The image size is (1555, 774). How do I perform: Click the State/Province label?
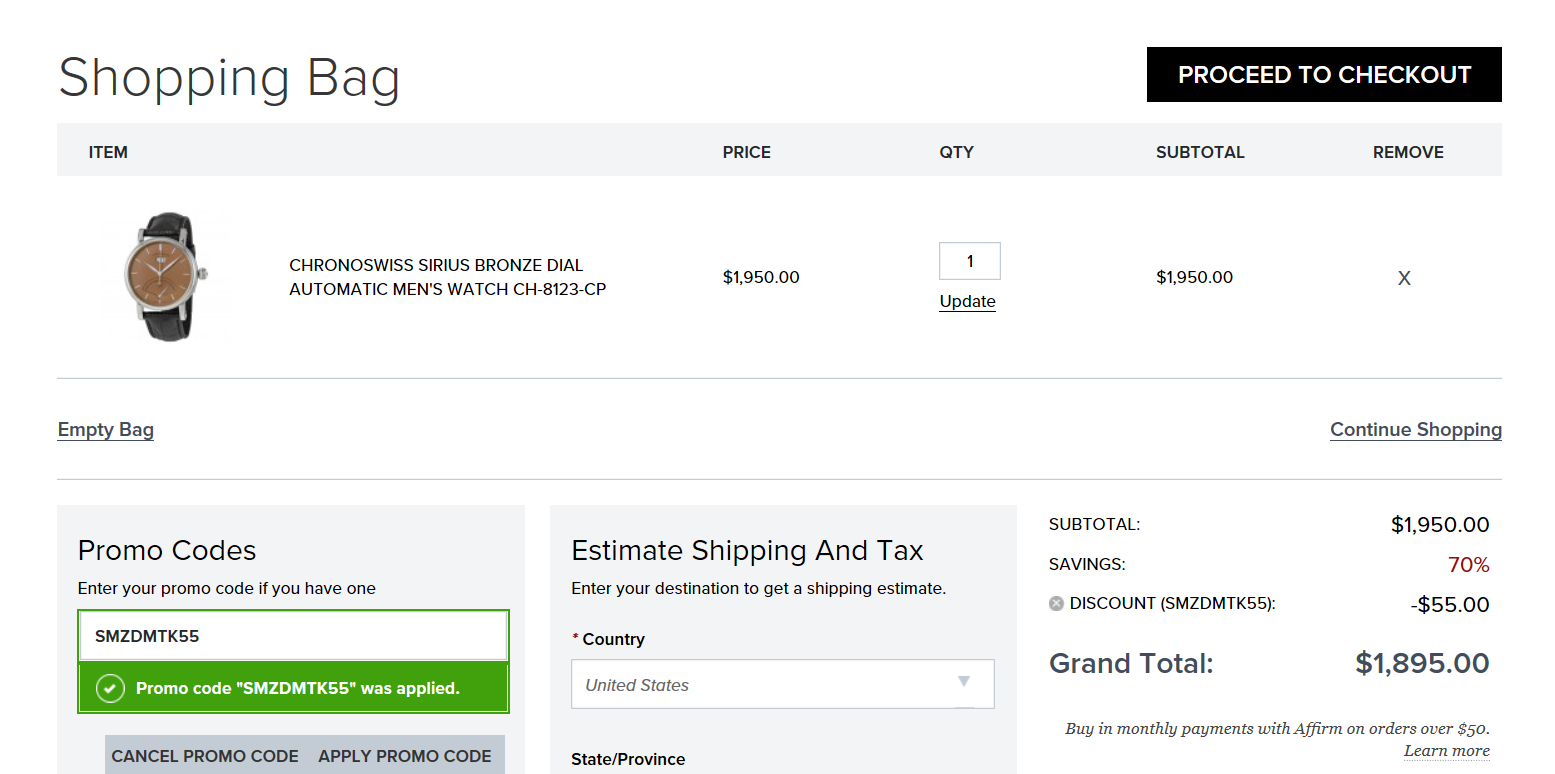coord(628,759)
